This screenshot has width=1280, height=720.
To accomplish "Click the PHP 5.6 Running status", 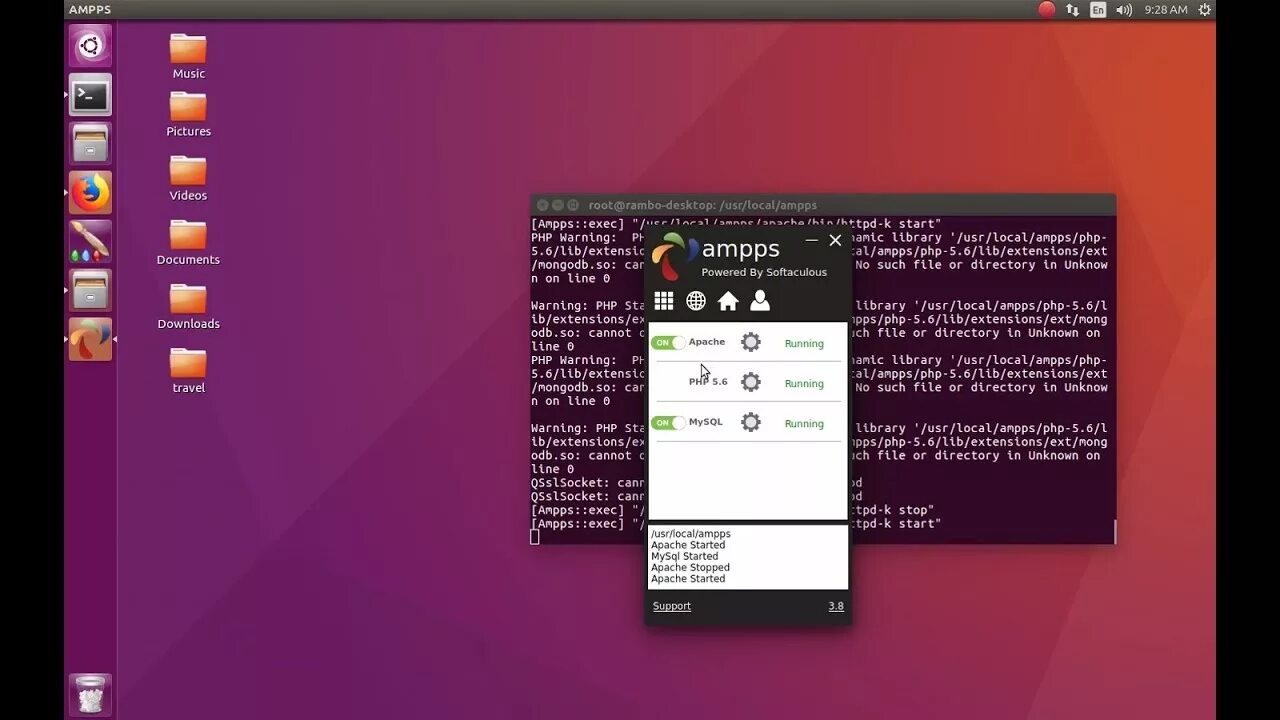I will [804, 383].
